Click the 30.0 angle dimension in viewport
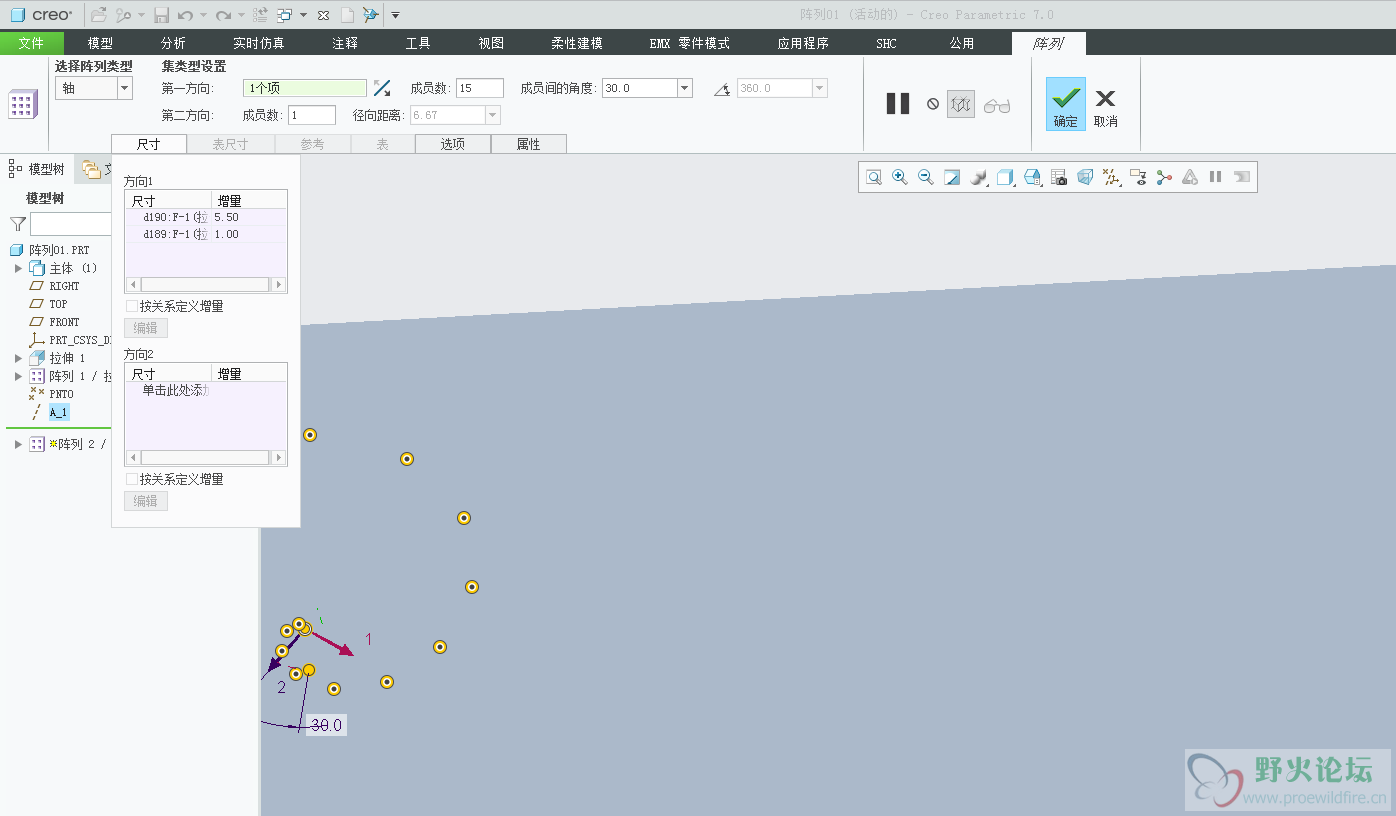The image size is (1396, 816). 326,725
